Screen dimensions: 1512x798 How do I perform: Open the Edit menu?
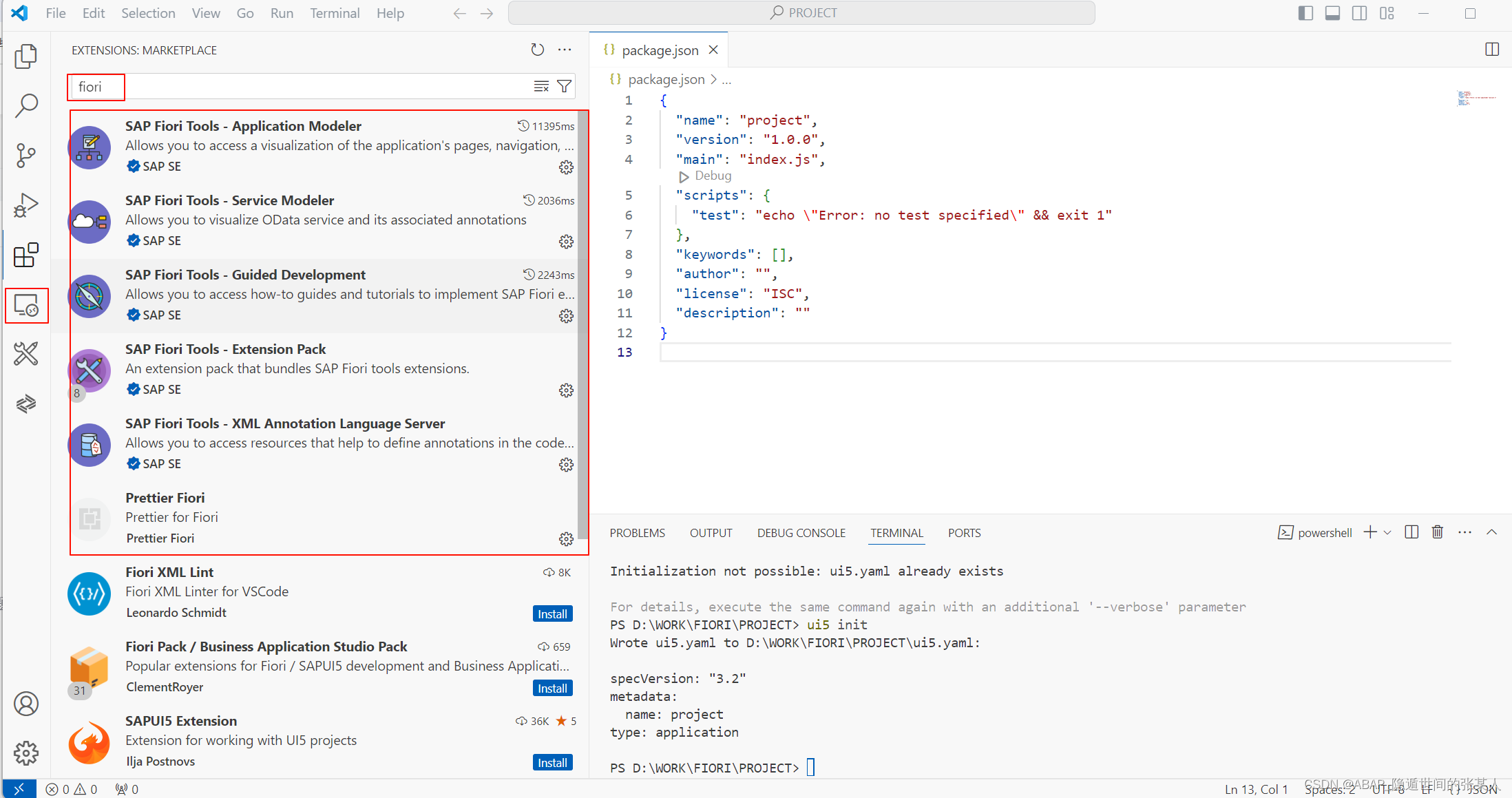[94, 13]
